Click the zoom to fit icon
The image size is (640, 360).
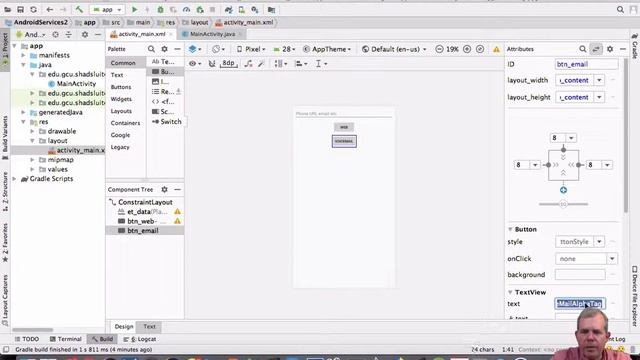(480, 49)
